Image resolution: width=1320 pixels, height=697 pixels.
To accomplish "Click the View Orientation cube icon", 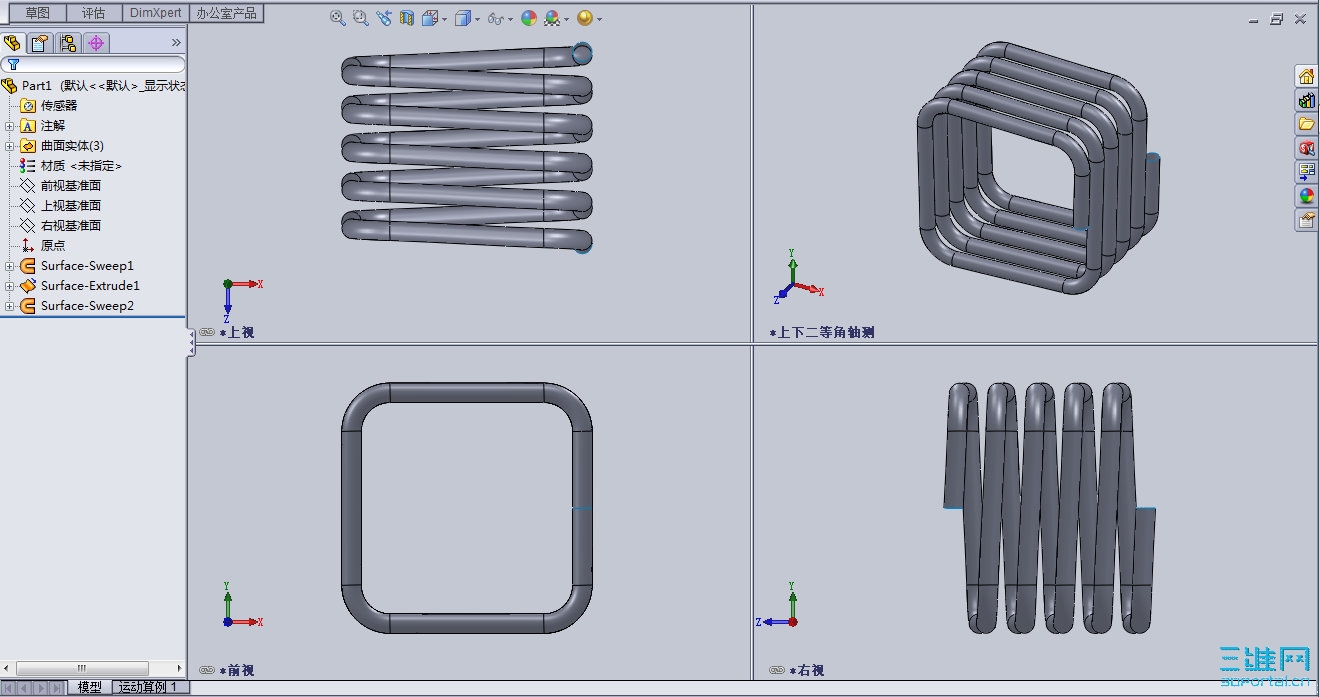I will [429, 18].
